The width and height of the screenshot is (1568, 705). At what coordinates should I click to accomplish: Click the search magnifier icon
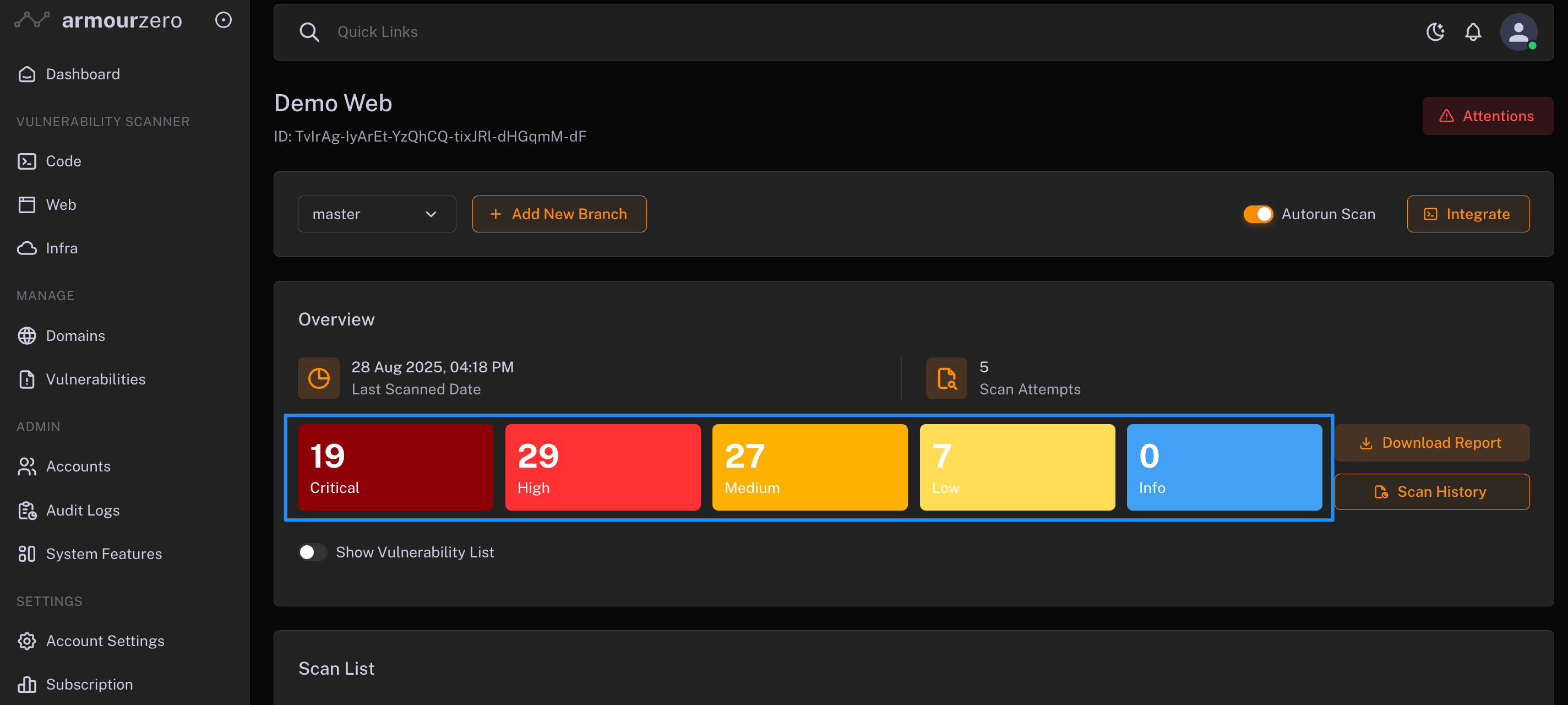309,31
